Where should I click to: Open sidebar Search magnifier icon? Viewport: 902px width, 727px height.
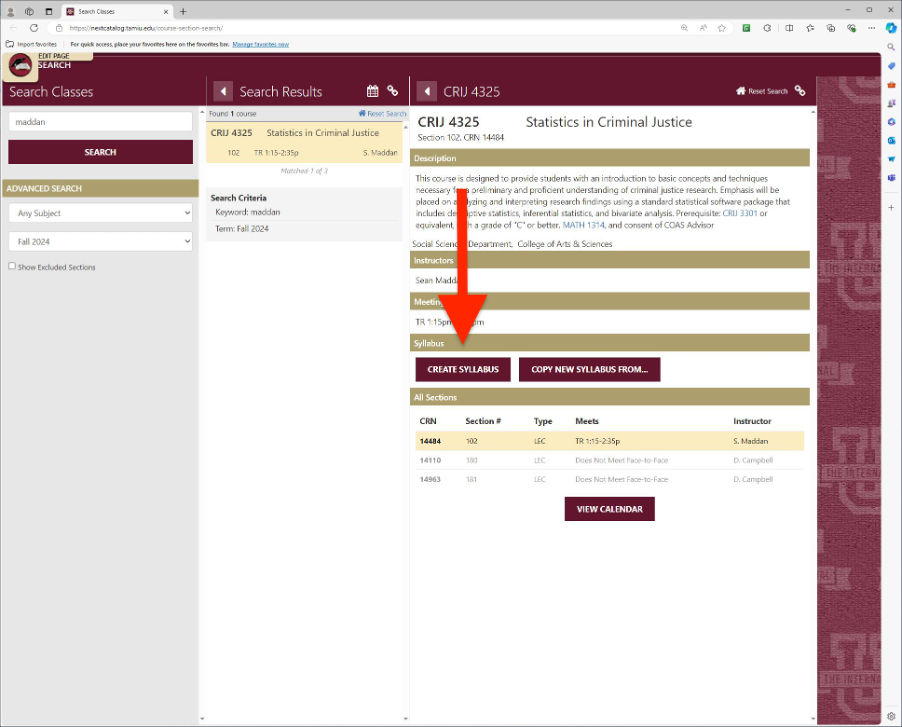pyautogui.click(x=891, y=47)
